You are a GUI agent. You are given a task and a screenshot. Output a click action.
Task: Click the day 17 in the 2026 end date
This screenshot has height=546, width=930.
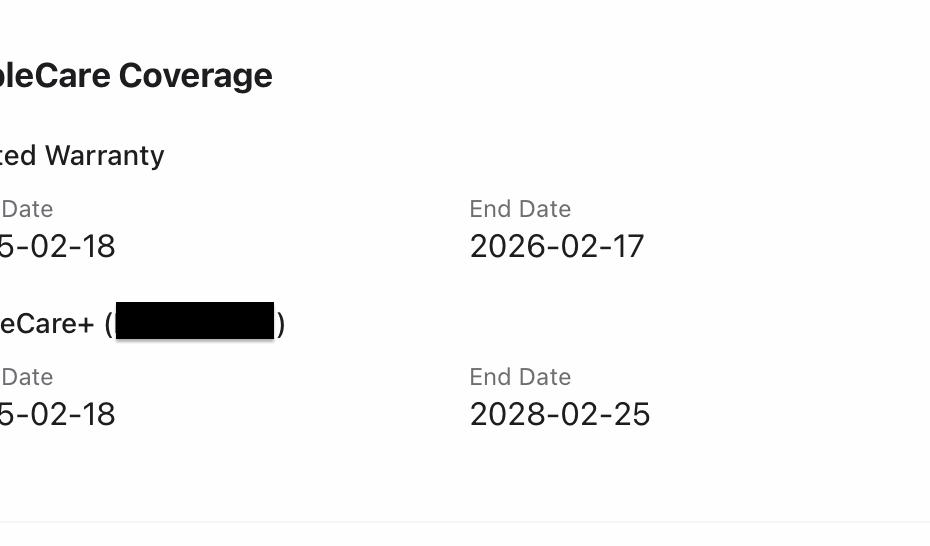tap(629, 246)
